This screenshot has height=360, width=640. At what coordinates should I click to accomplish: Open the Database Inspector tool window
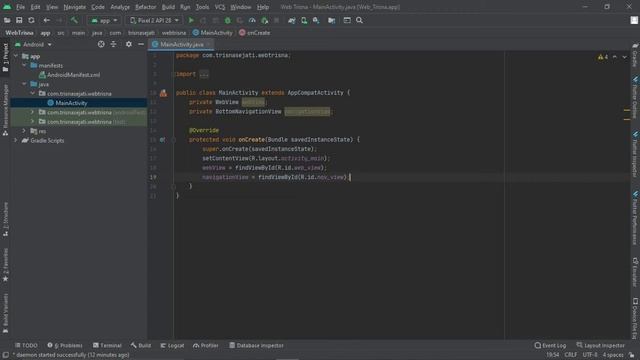tap(256, 345)
